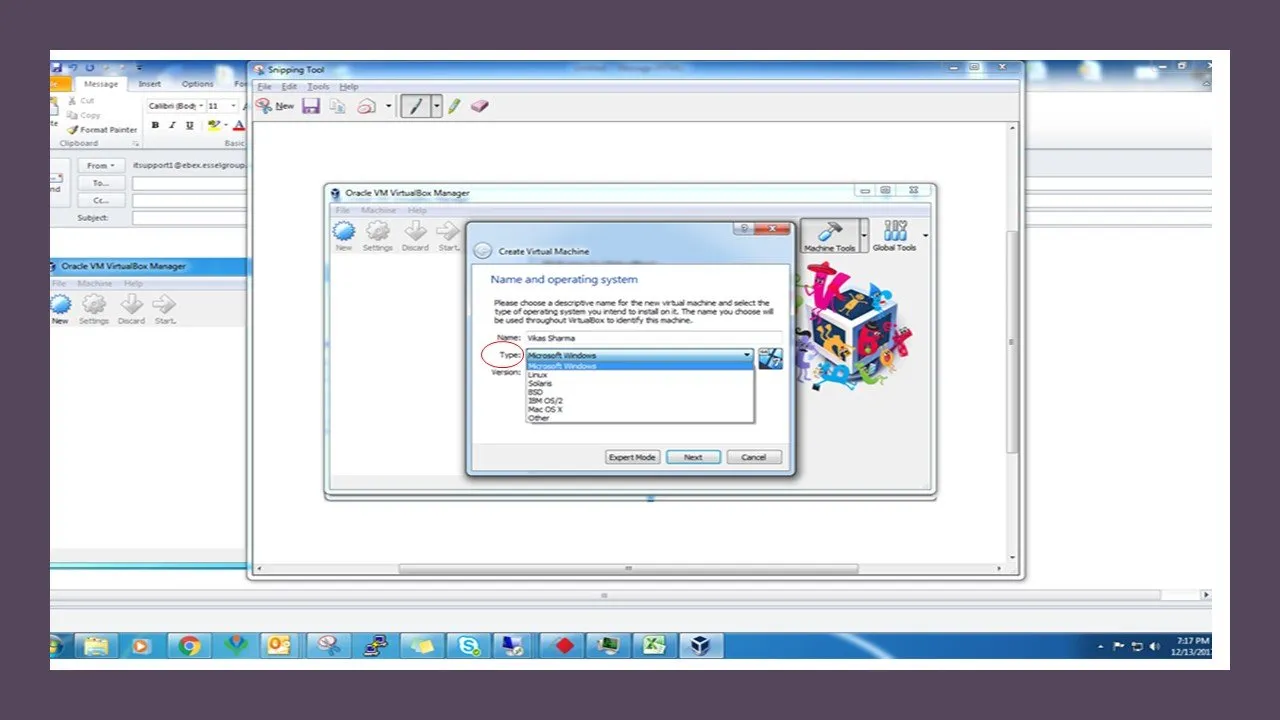Open VirtualBox cube icon on taskbar
Viewport: 1280px width, 720px height.
(701, 646)
